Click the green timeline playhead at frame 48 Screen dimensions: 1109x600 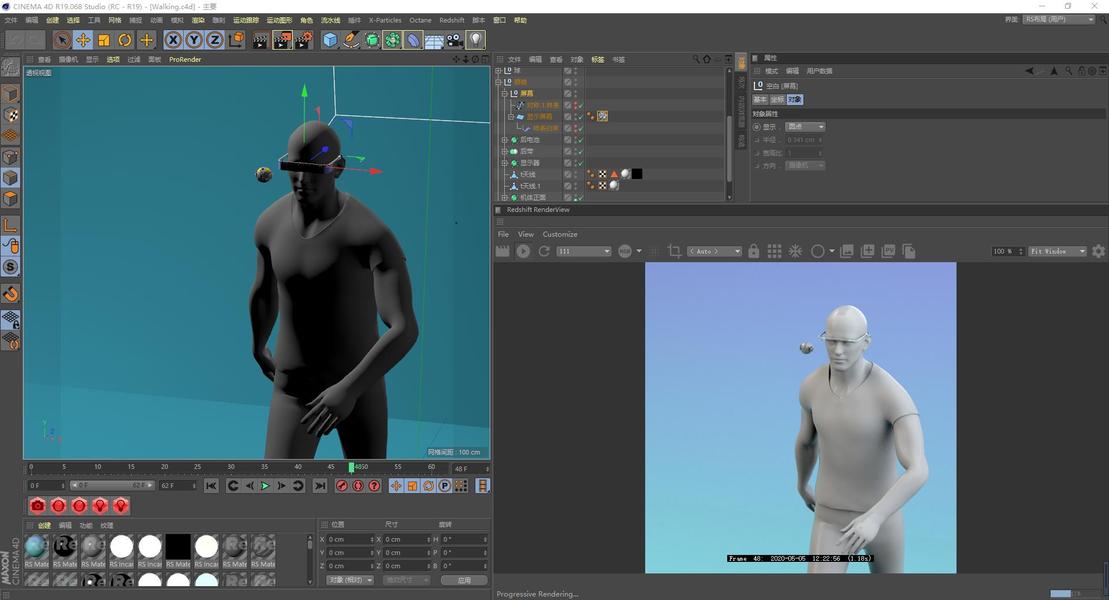(351, 468)
